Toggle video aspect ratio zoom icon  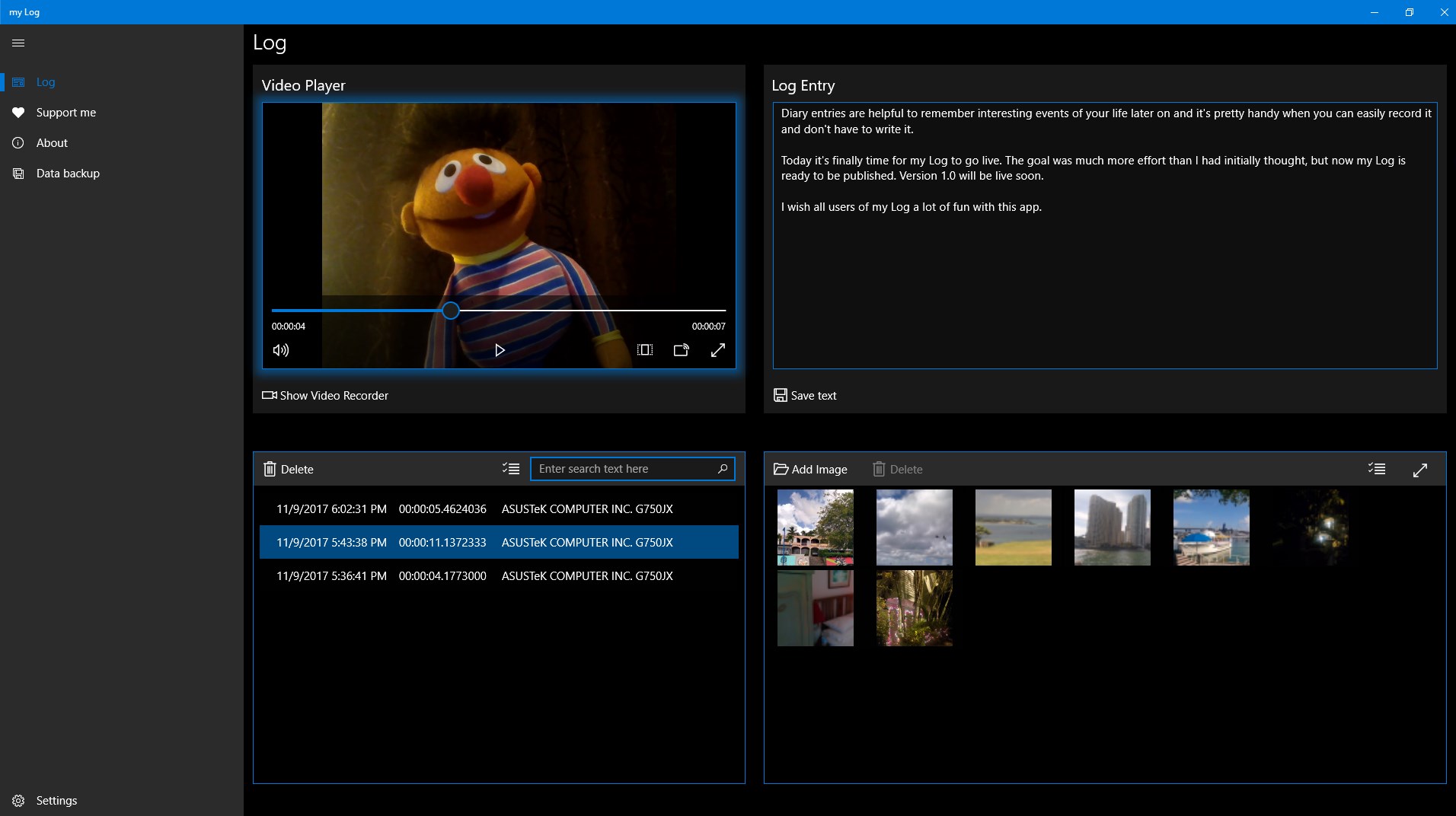pos(645,350)
